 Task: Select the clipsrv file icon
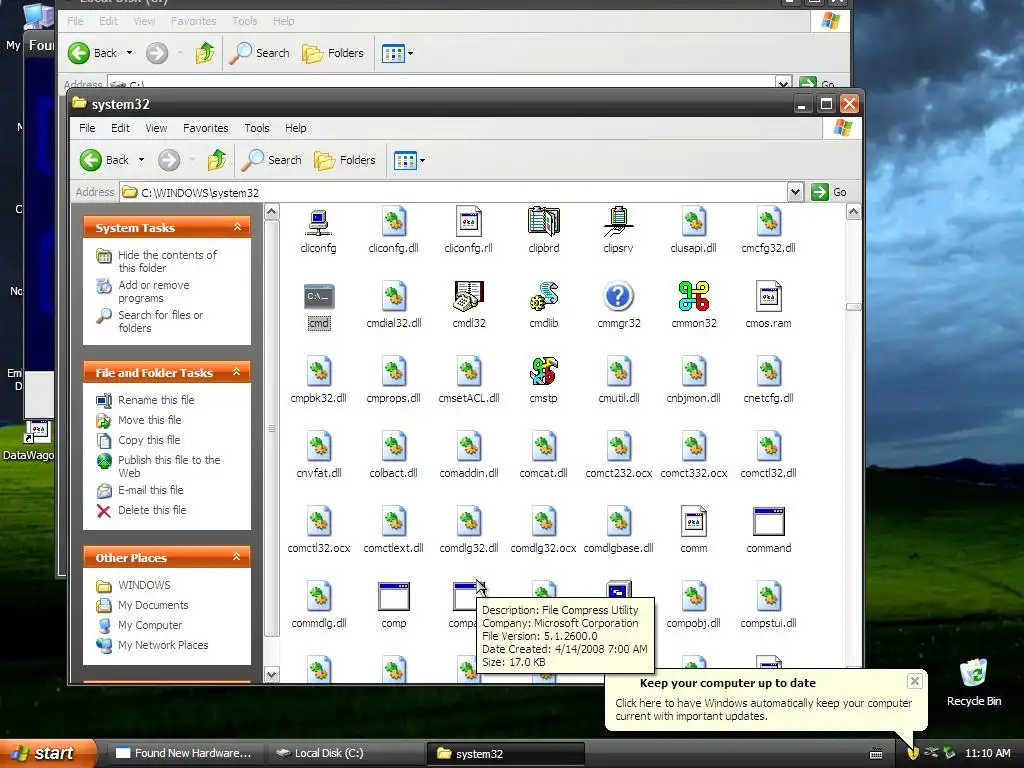click(x=618, y=222)
